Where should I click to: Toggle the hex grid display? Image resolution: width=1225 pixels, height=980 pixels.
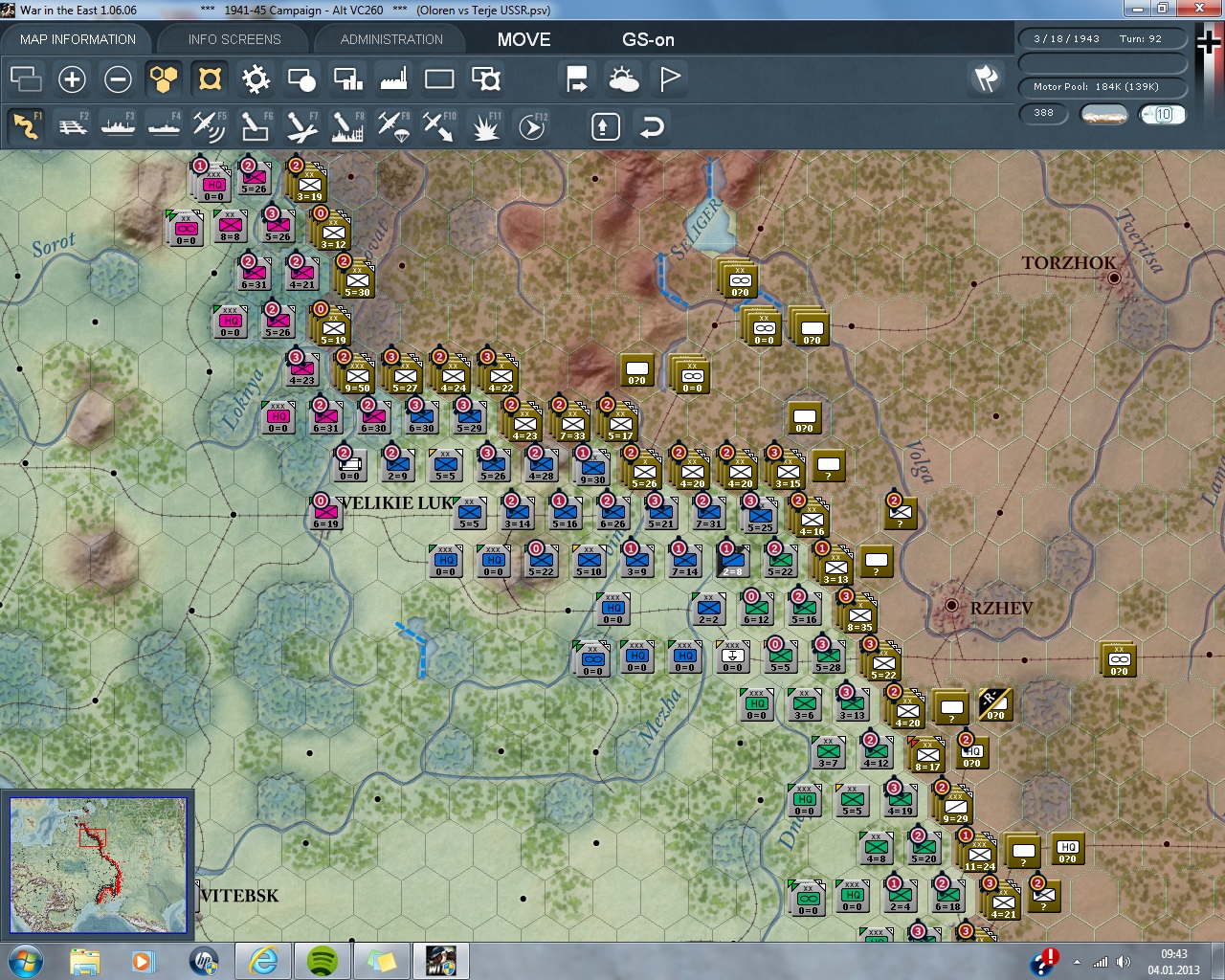tap(164, 78)
